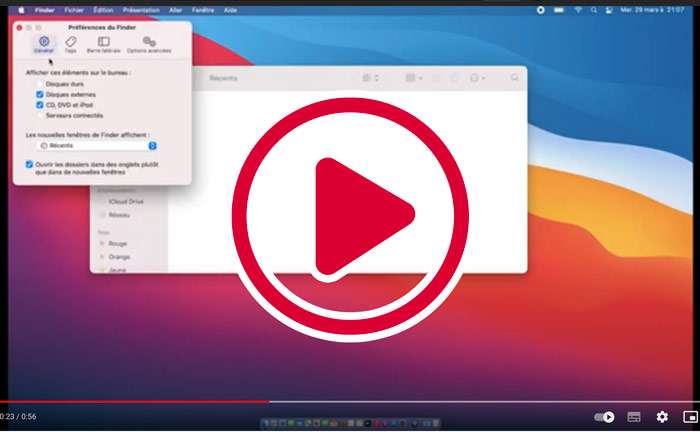Select the Rouge tag in sidebar

(x=117, y=244)
